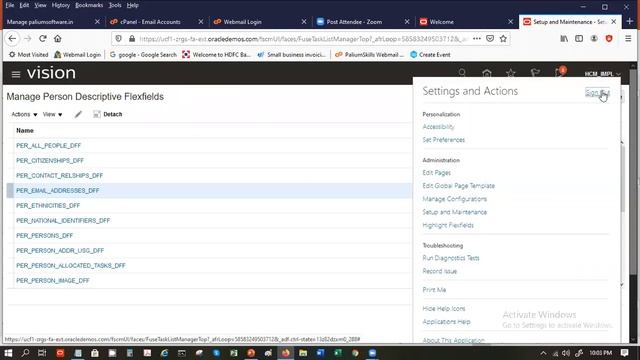The height and width of the screenshot is (360, 640).
Task: Click the Pocket save icon in address bar
Action: pyautogui.click(x=490, y=38)
